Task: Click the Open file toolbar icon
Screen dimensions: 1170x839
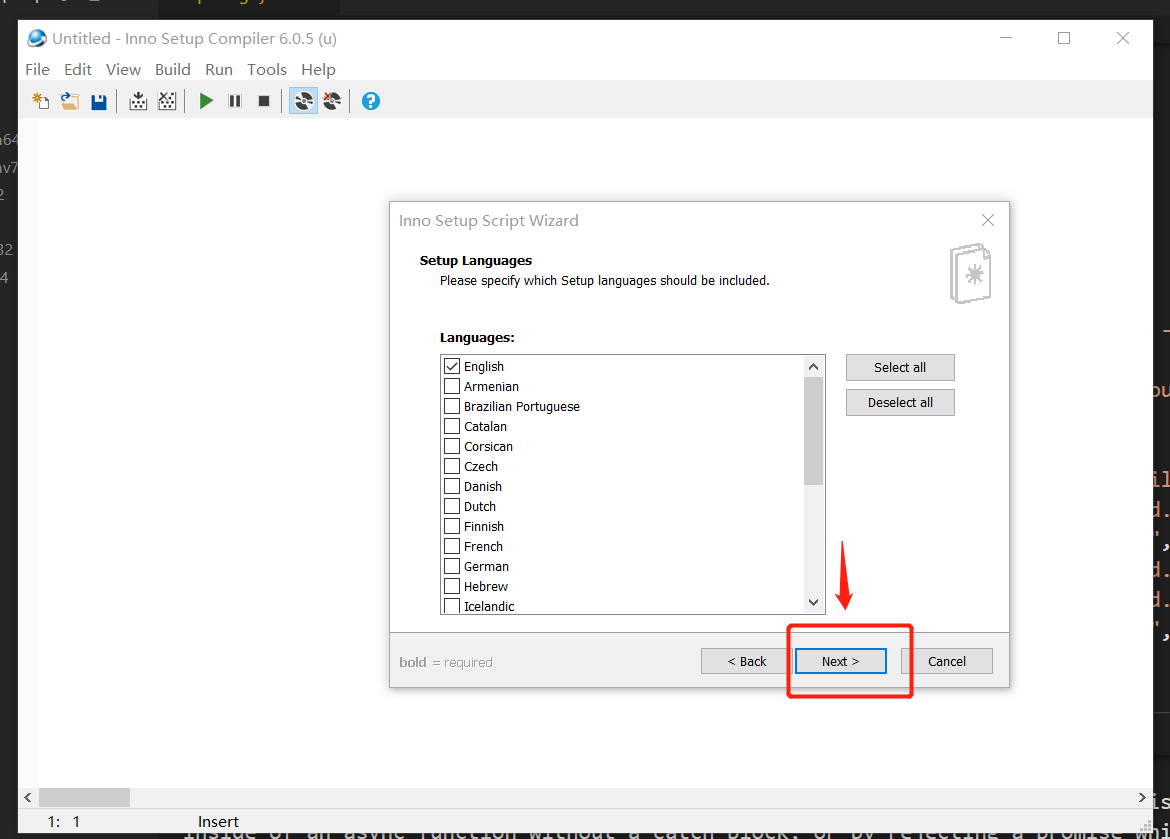Action: [x=70, y=101]
